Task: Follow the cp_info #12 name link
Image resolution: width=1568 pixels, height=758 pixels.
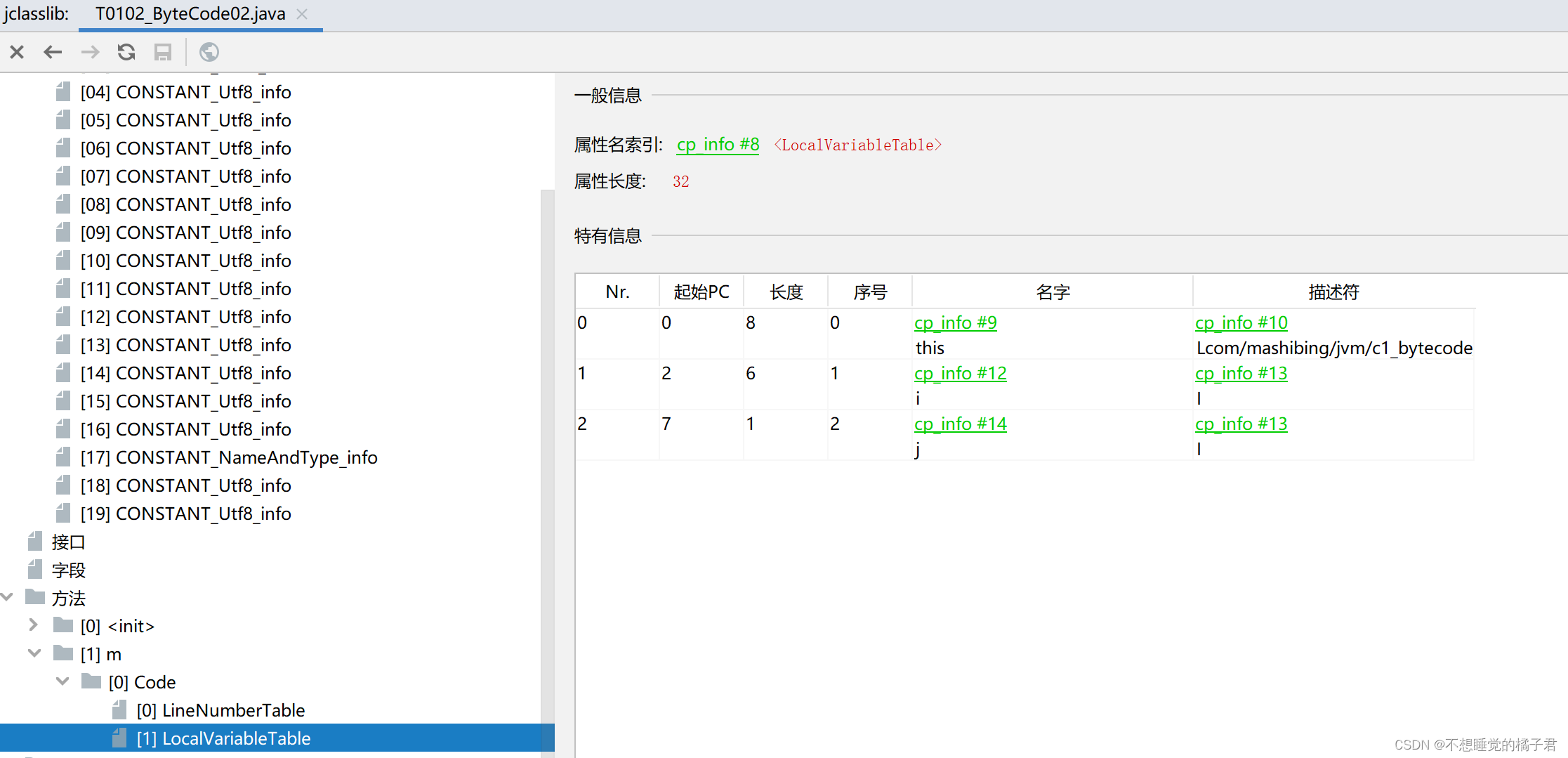Action: point(961,373)
